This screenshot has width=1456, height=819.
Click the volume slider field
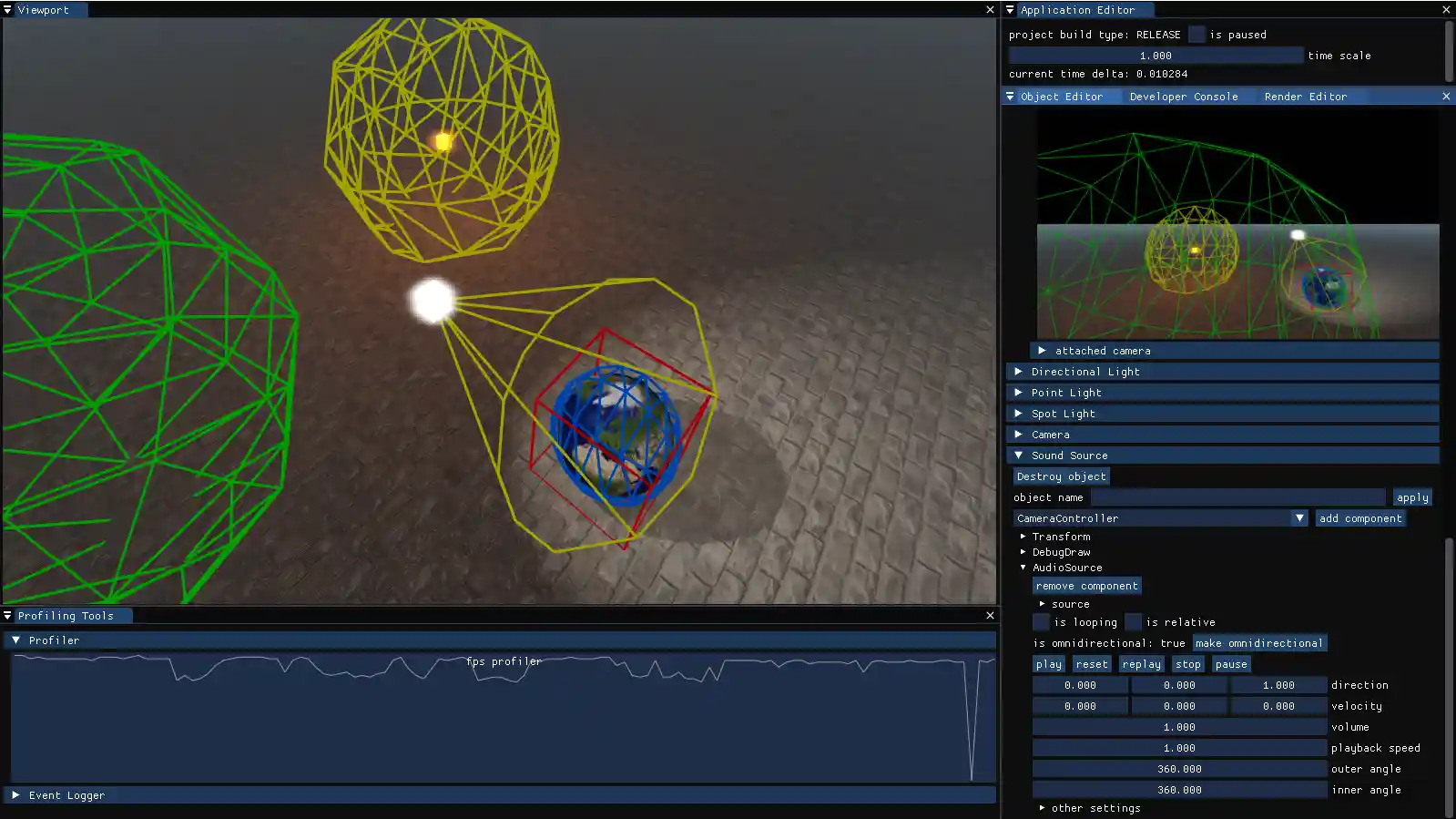(1179, 727)
